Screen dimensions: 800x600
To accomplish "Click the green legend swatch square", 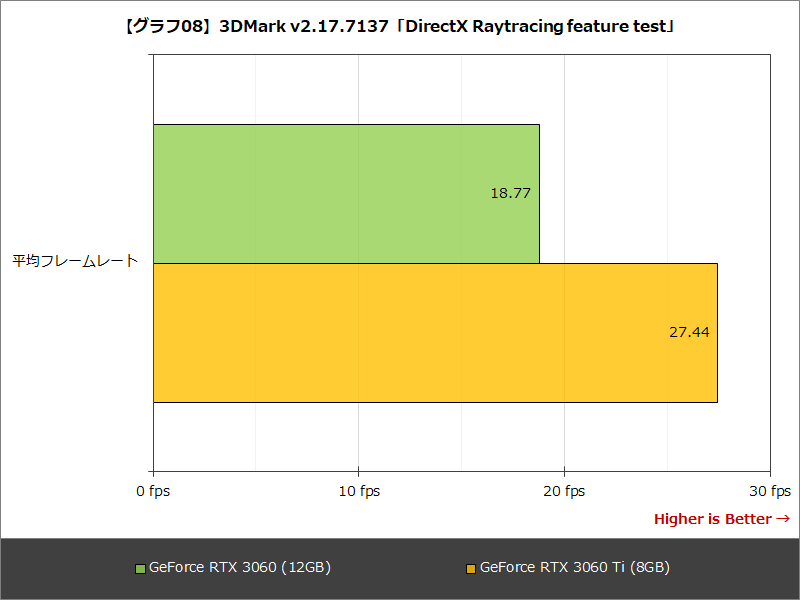I will pyautogui.click(x=139, y=567).
